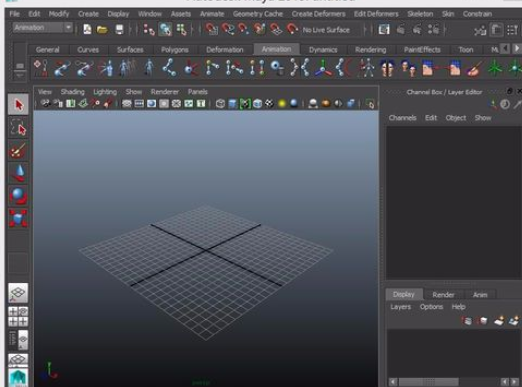Select the arrow Select tool
This screenshot has height=387, width=522.
click(x=18, y=105)
